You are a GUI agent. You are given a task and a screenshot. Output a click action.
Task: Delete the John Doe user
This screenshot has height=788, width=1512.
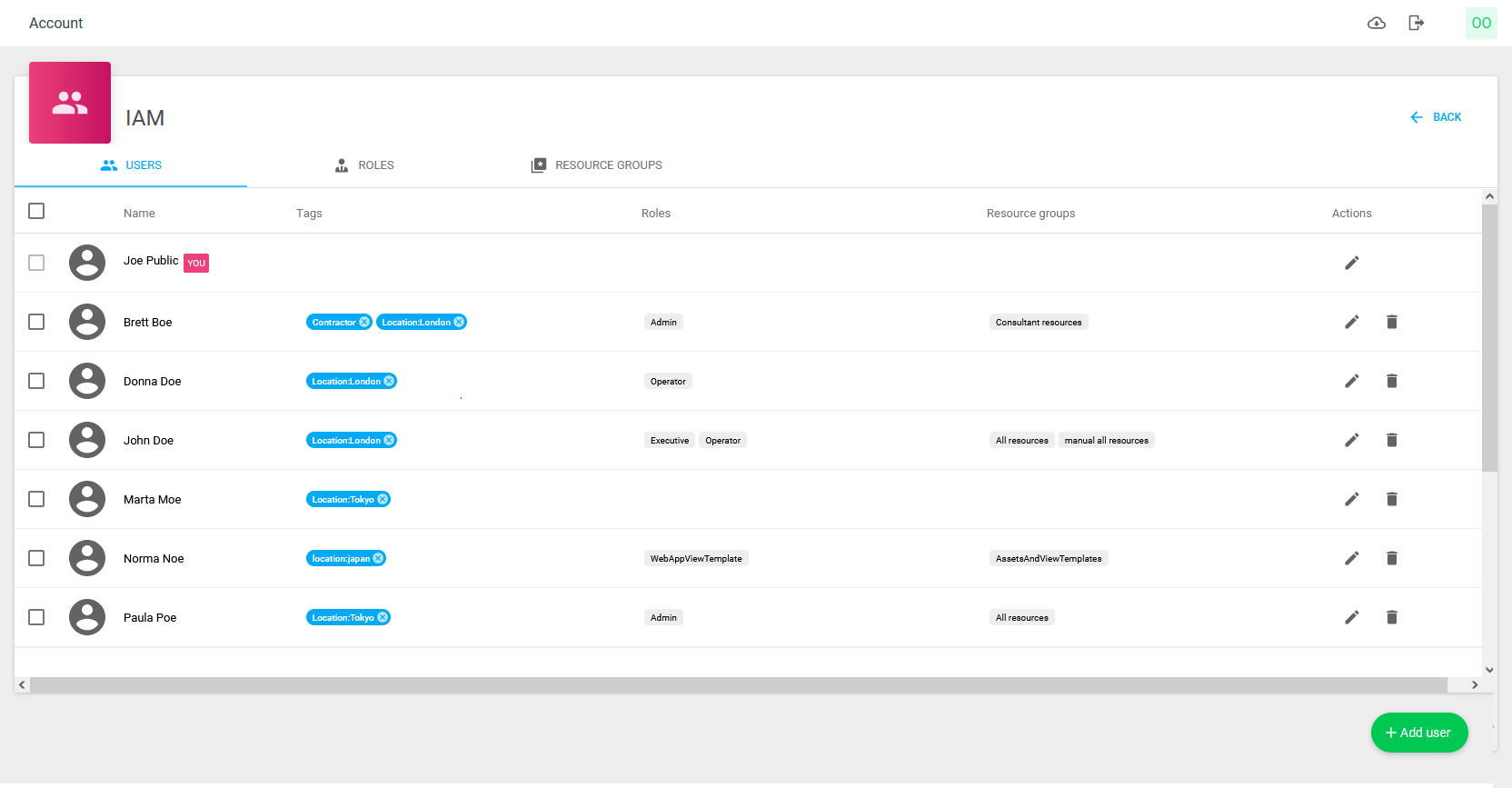click(x=1391, y=440)
